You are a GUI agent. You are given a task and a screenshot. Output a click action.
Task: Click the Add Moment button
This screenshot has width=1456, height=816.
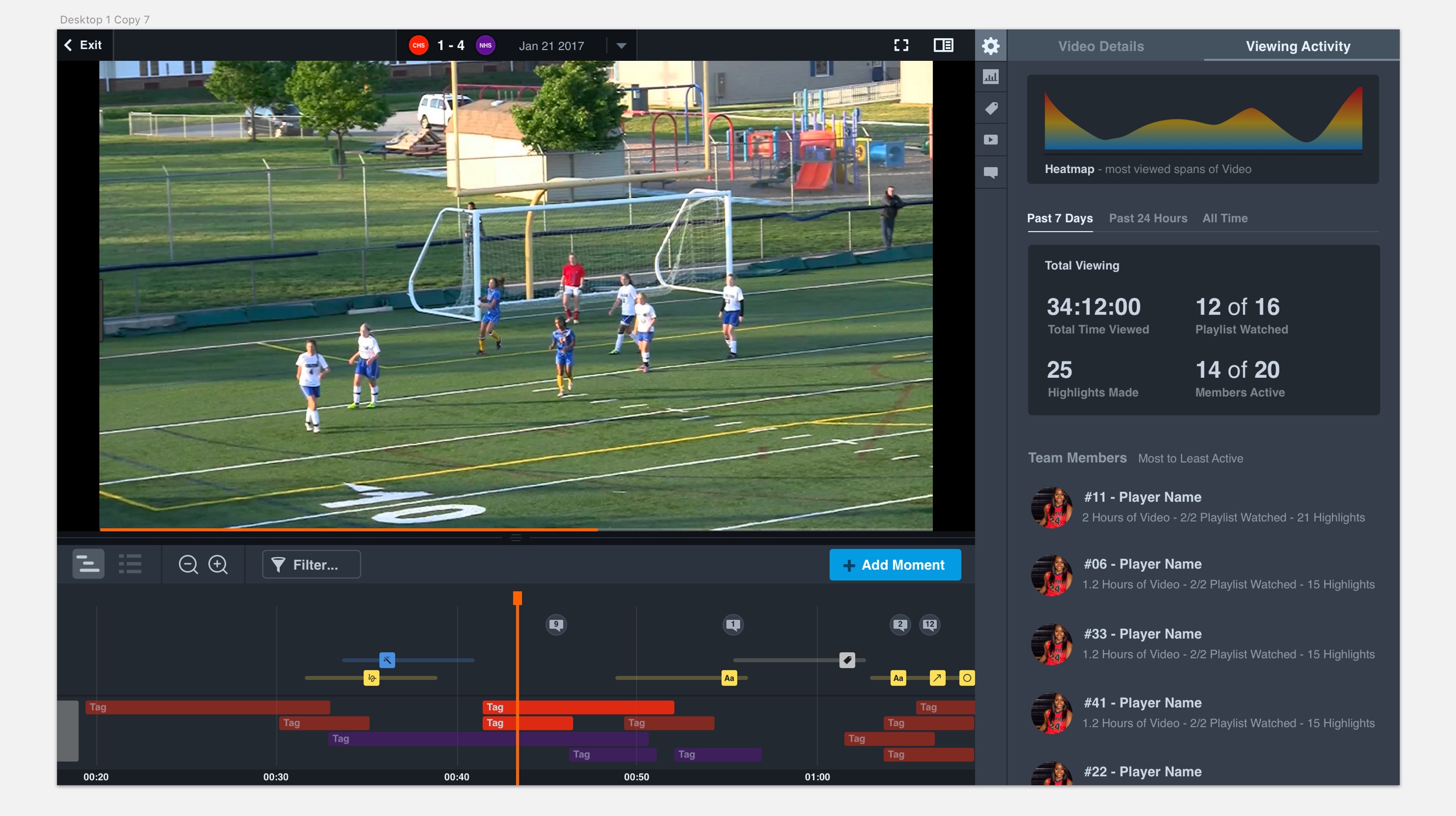[895, 564]
